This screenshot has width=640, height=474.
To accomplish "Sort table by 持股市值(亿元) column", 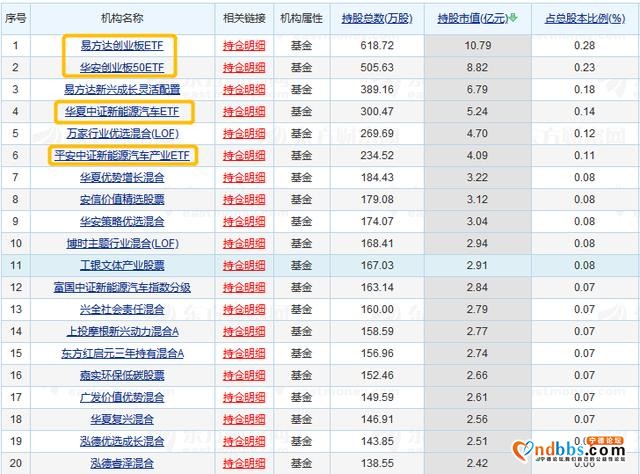I will tap(473, 18).
